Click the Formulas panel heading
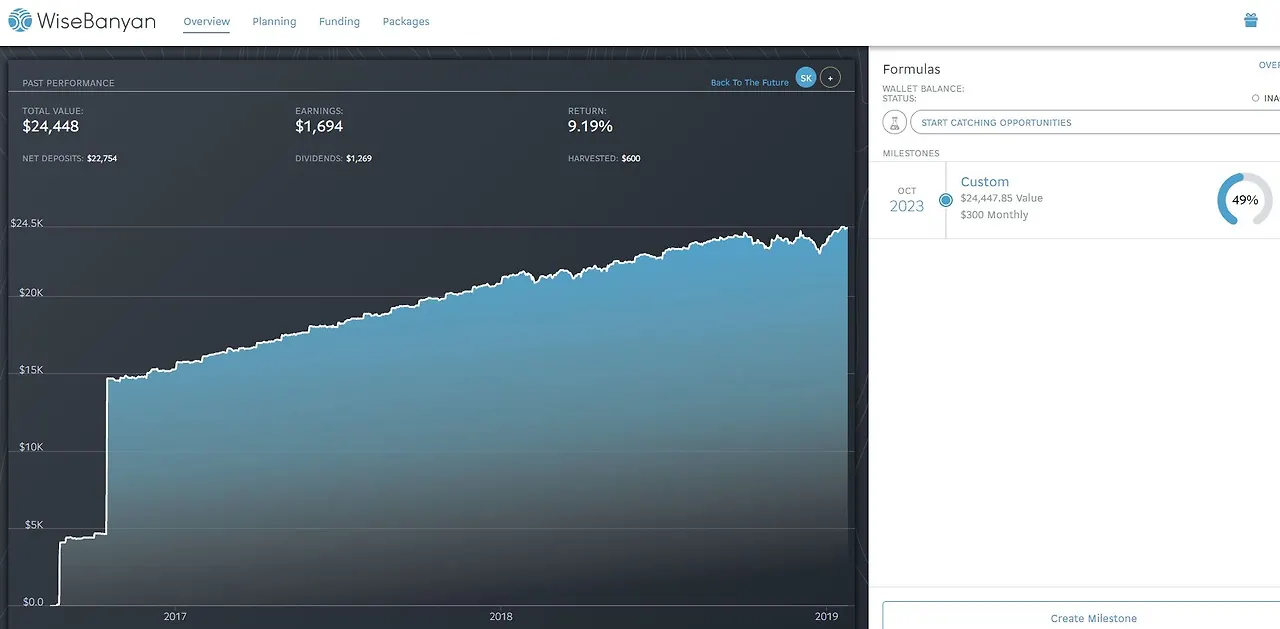The height and width of the screenshot is (629, 1280). 911,69
